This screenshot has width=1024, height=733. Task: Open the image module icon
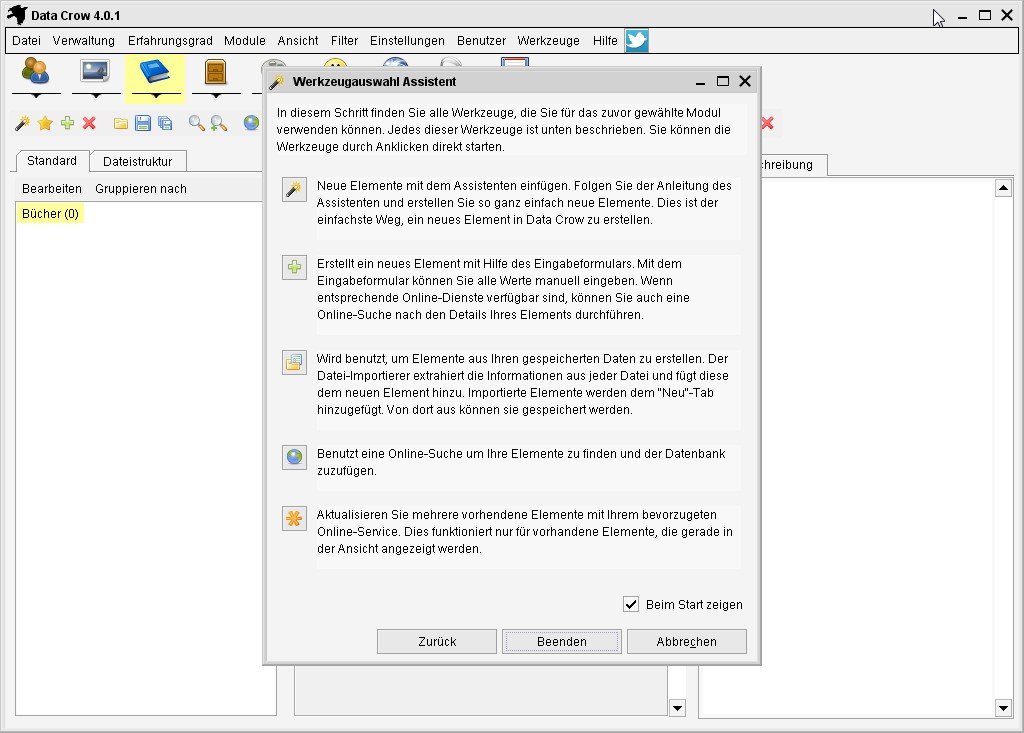point(95,72)
